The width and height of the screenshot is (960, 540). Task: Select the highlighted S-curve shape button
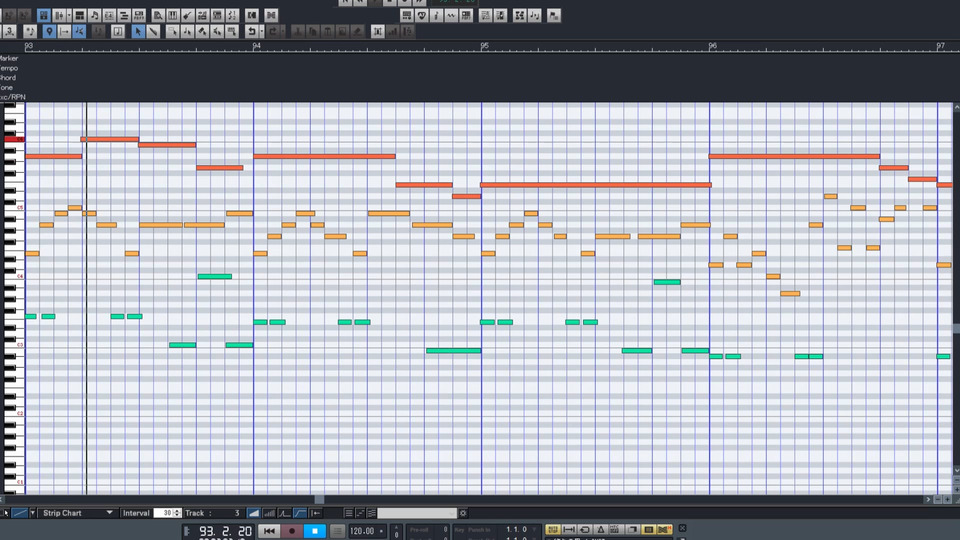(x=299, y=513)
